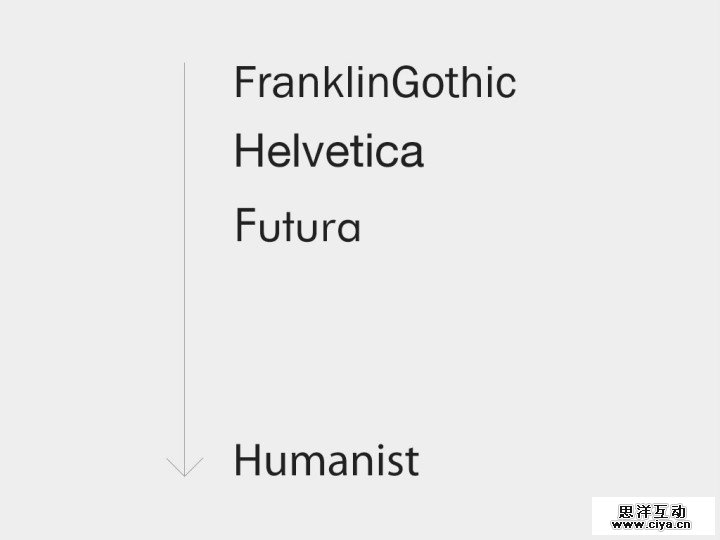720x540 pixels.
Task: Click the downward arrowhead tip
Action: pyautogui.click(x=185, y=473)
